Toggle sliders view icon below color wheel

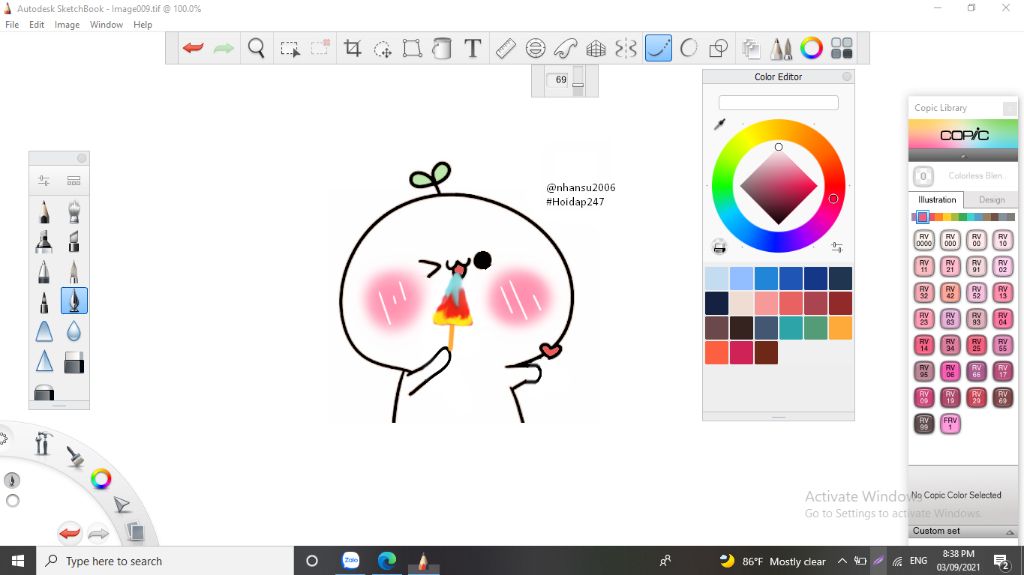click(x=837, y=247)
